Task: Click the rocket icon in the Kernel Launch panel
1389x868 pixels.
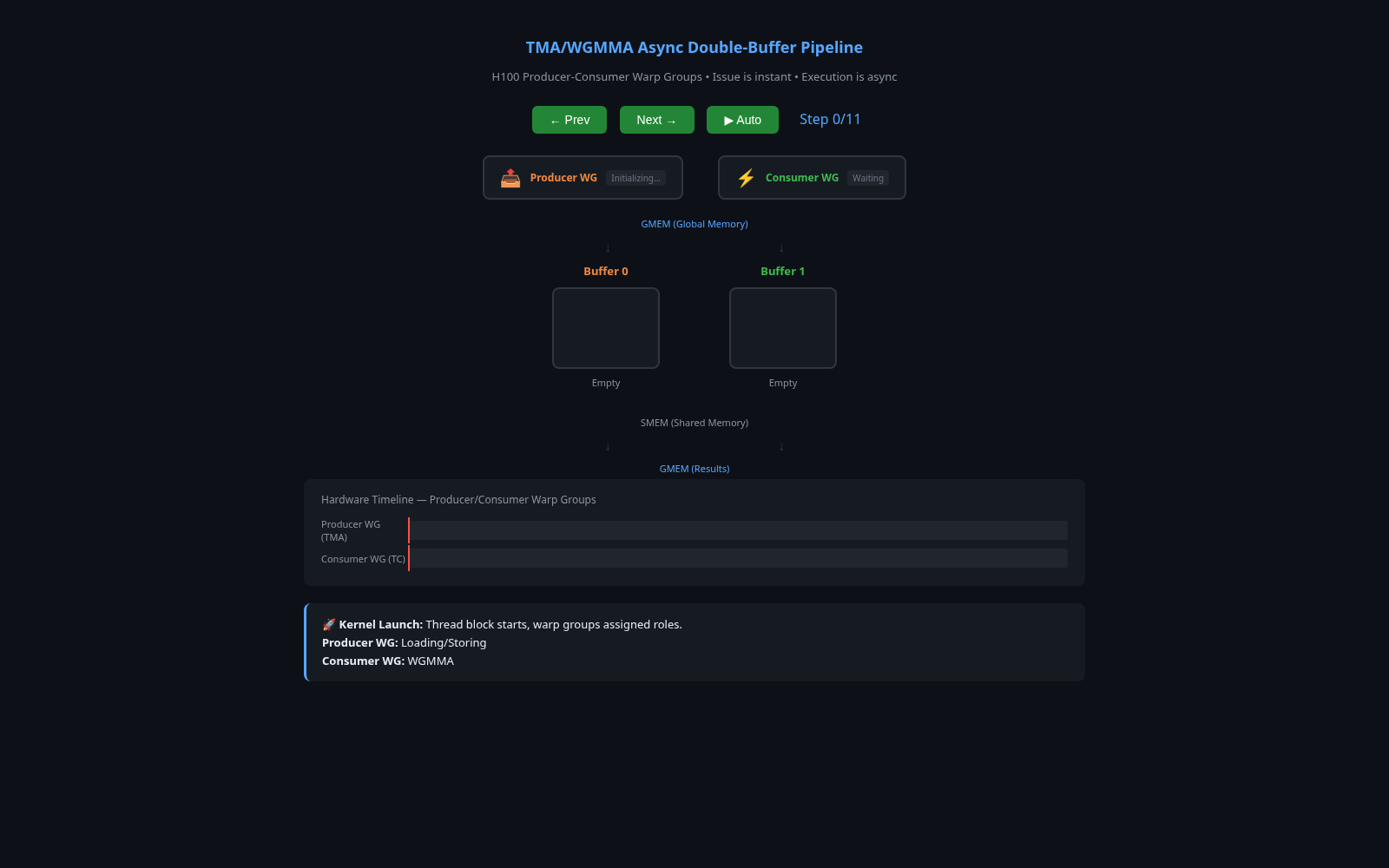Action: (x=328, y=623)
